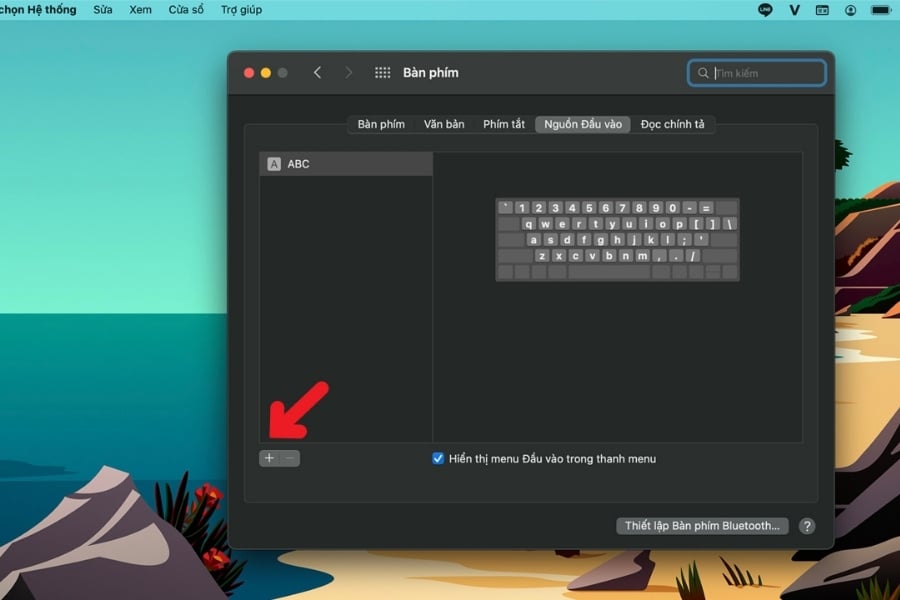The height and width of the screenshot is (600, 900).
Task: Select ABC input source in list
Action: point(346,164)
